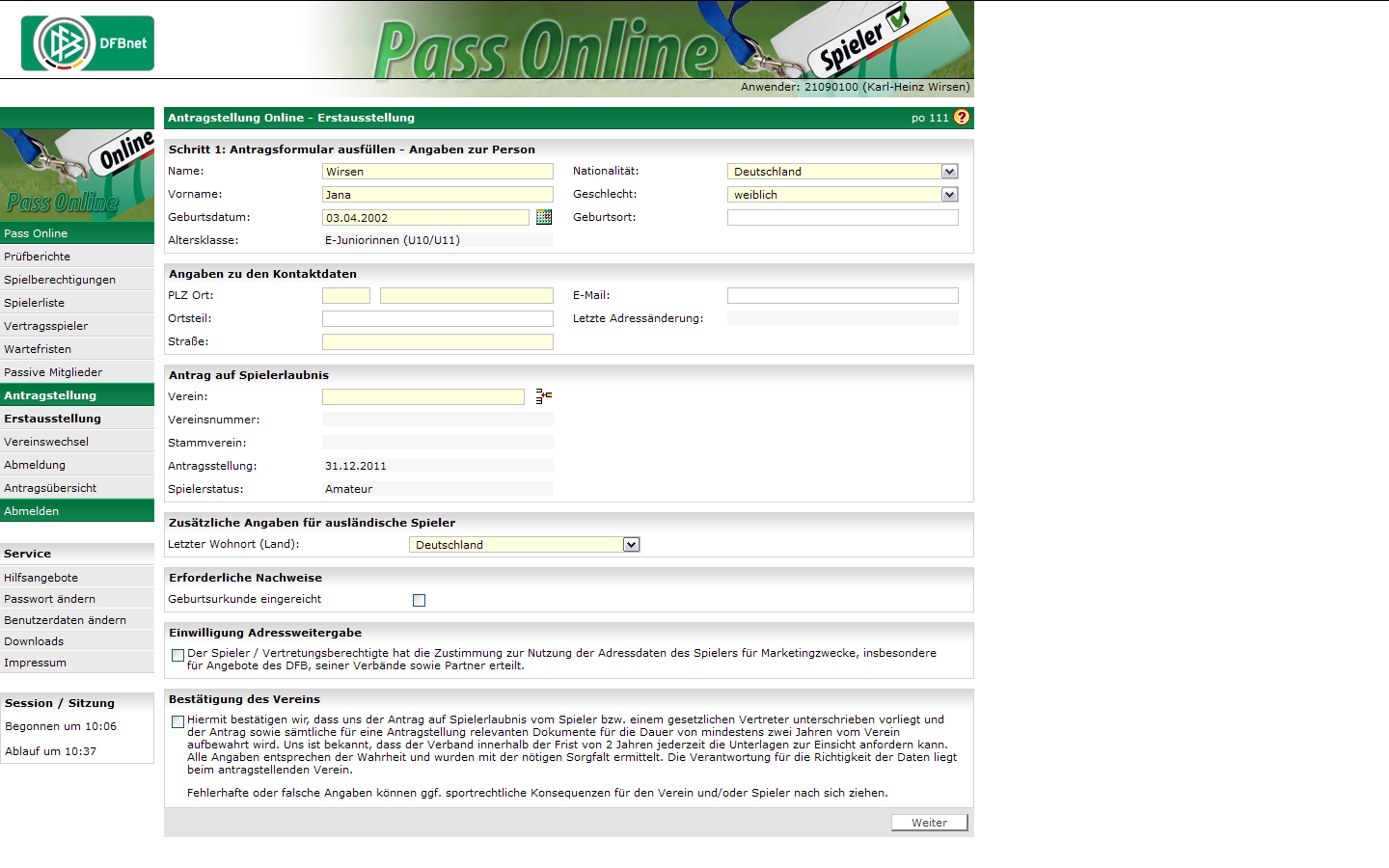
Task: Open Downloads service link
Action: click(77, 641)
